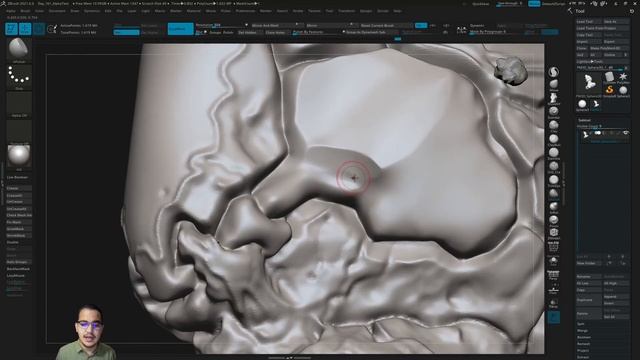The image size is (640, 360).
Task: Expand the Extract section
Action: pyautogui.click(x=583, y=357)
